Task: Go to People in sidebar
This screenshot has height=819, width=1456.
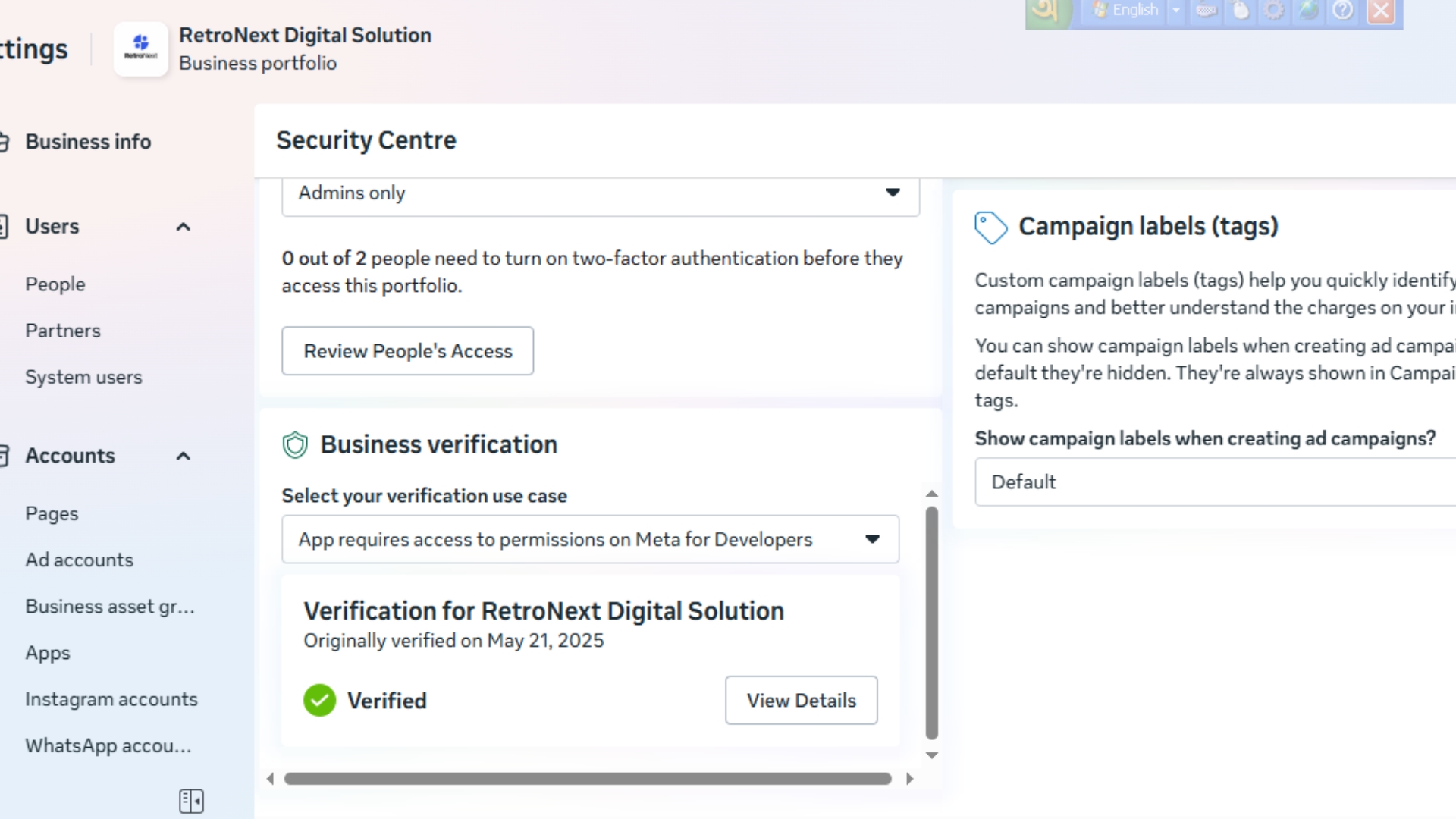Action: pos(55,284)
